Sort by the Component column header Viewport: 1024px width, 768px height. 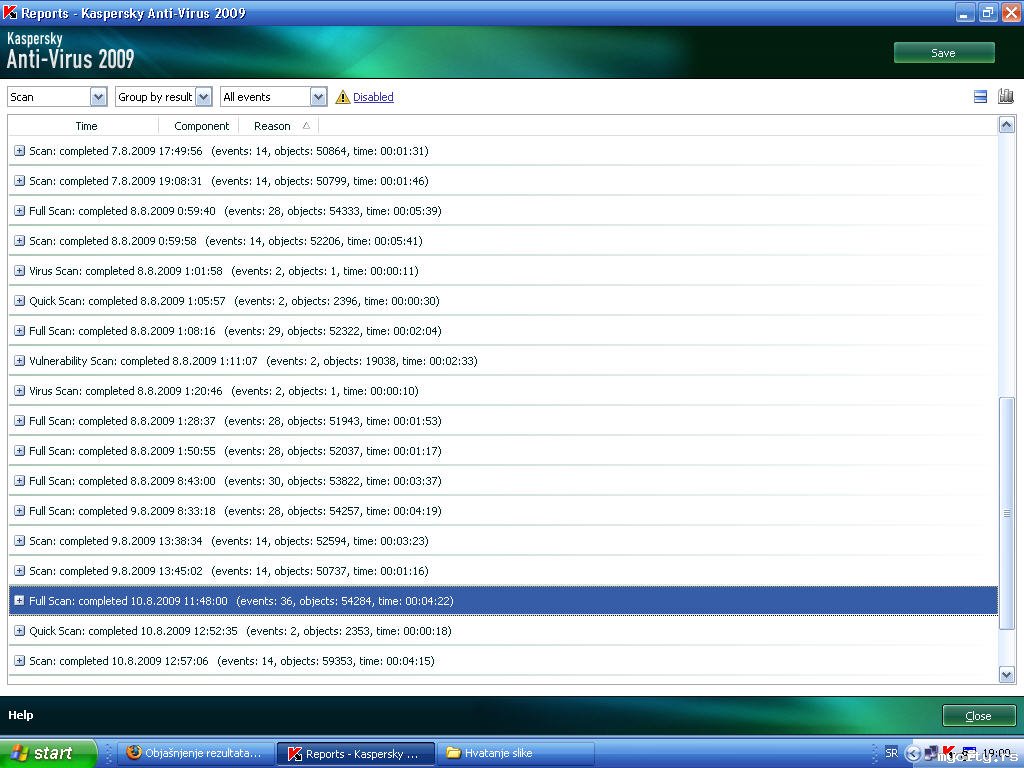point(201,126)
